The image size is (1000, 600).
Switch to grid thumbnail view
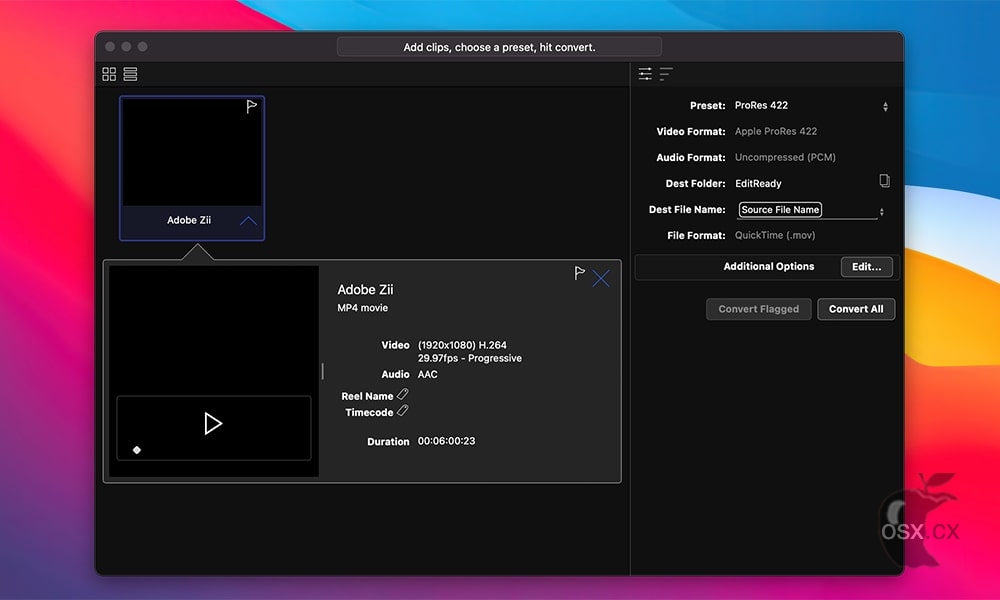click(109, 74)
